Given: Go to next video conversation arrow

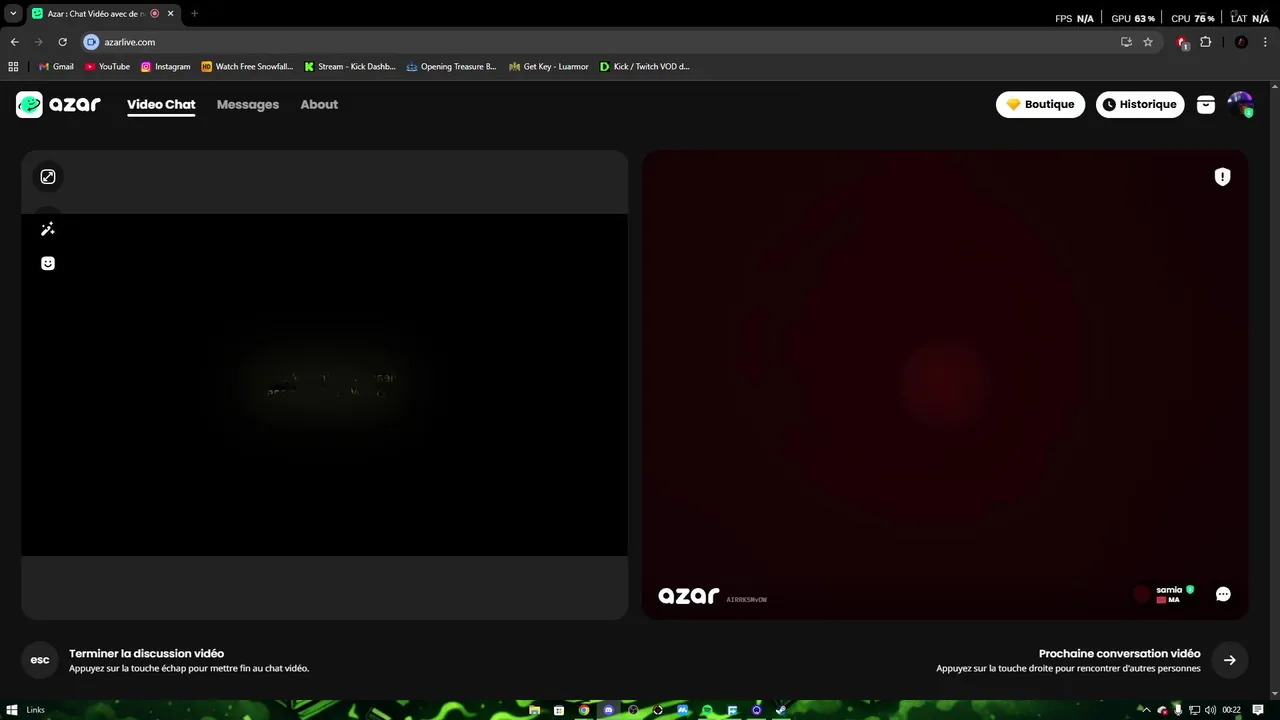Looking at the screenshot, I should pos(1230,660).
